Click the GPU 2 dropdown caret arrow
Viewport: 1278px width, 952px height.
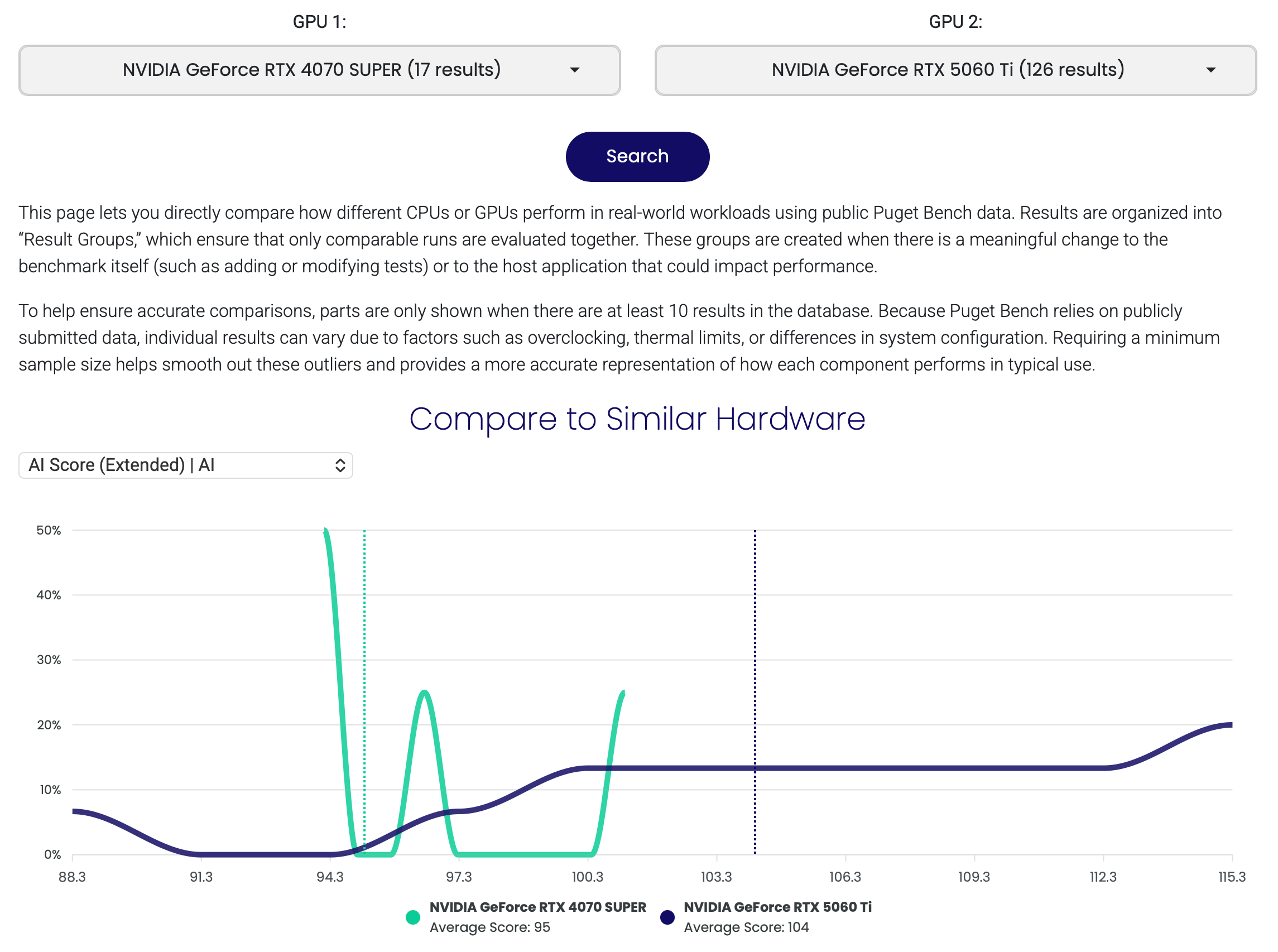1211,70
